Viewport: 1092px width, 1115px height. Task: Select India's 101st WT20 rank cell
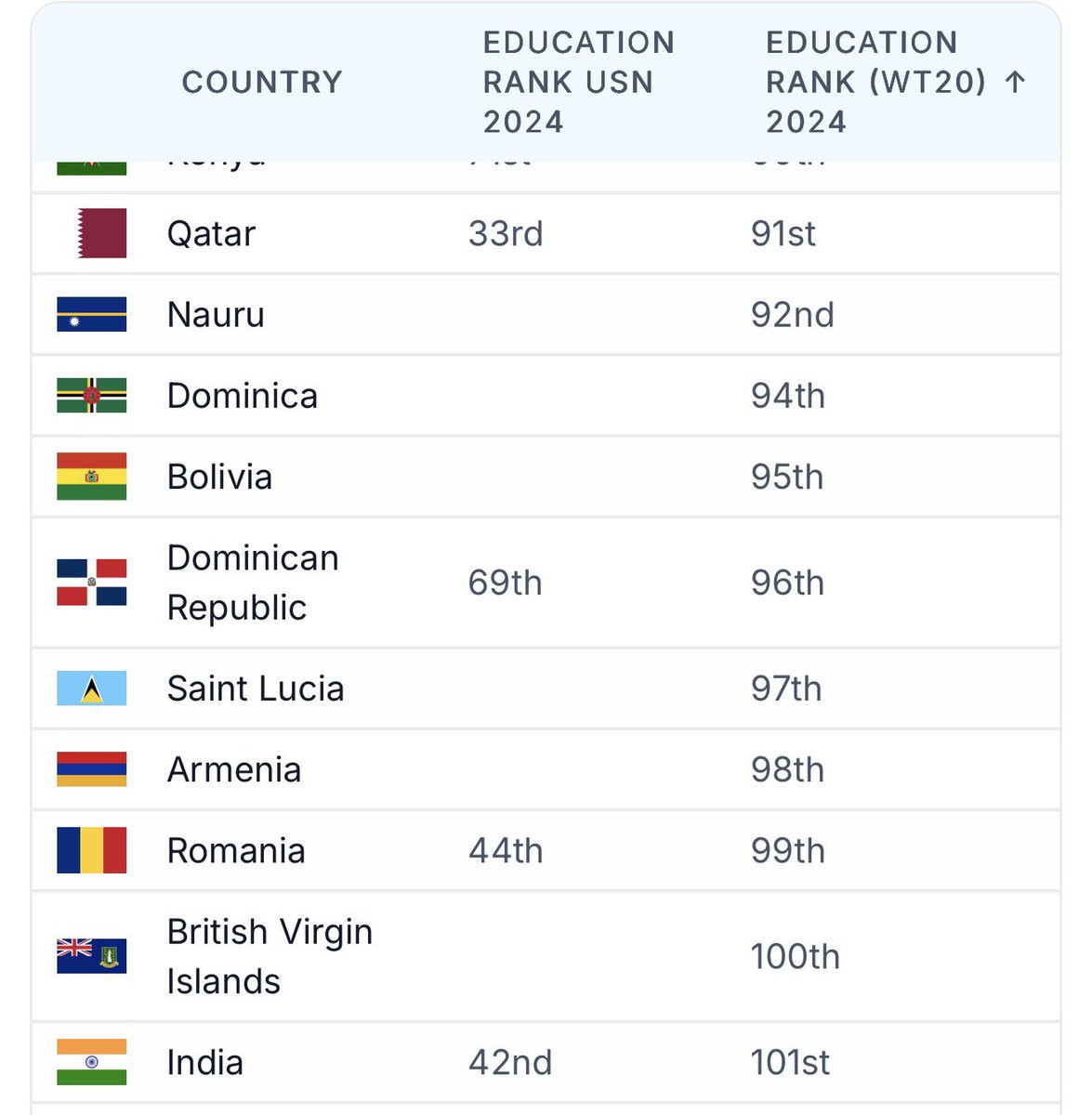[790, 1062]
